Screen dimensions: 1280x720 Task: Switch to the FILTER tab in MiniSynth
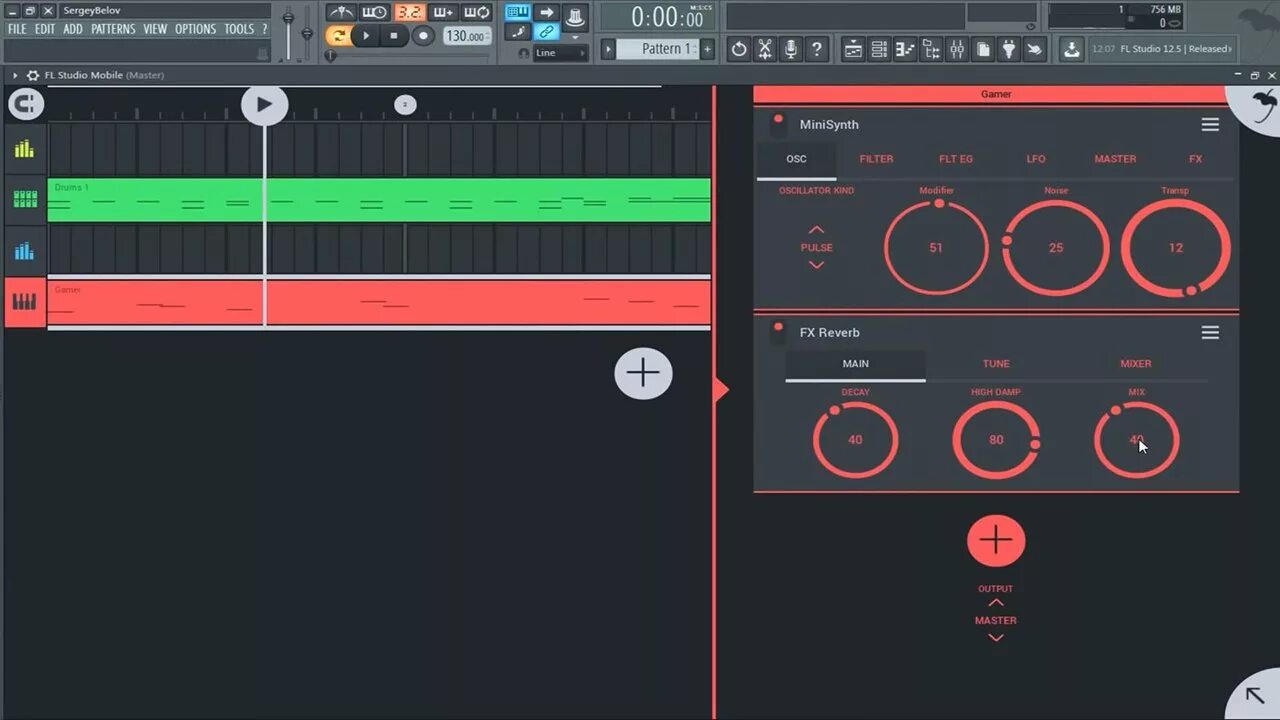click(876, 159)
